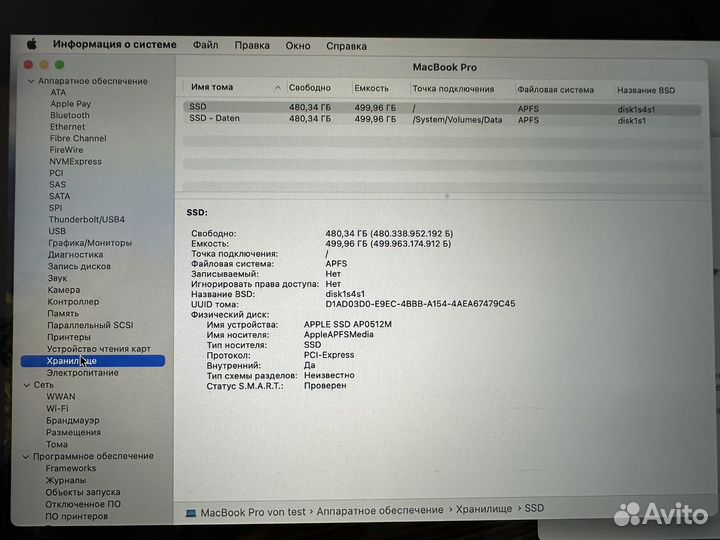Open the Файл menu

(x=205, y=45)
